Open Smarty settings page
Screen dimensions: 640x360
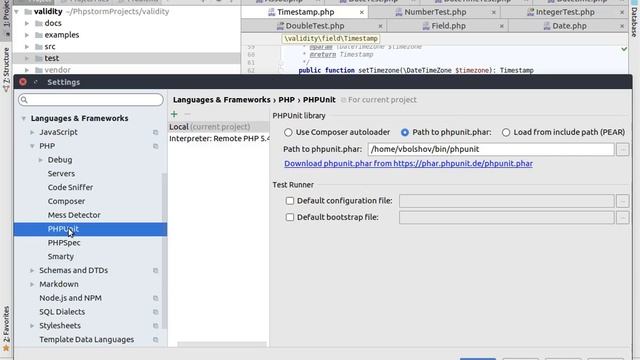tap(60, 257)
